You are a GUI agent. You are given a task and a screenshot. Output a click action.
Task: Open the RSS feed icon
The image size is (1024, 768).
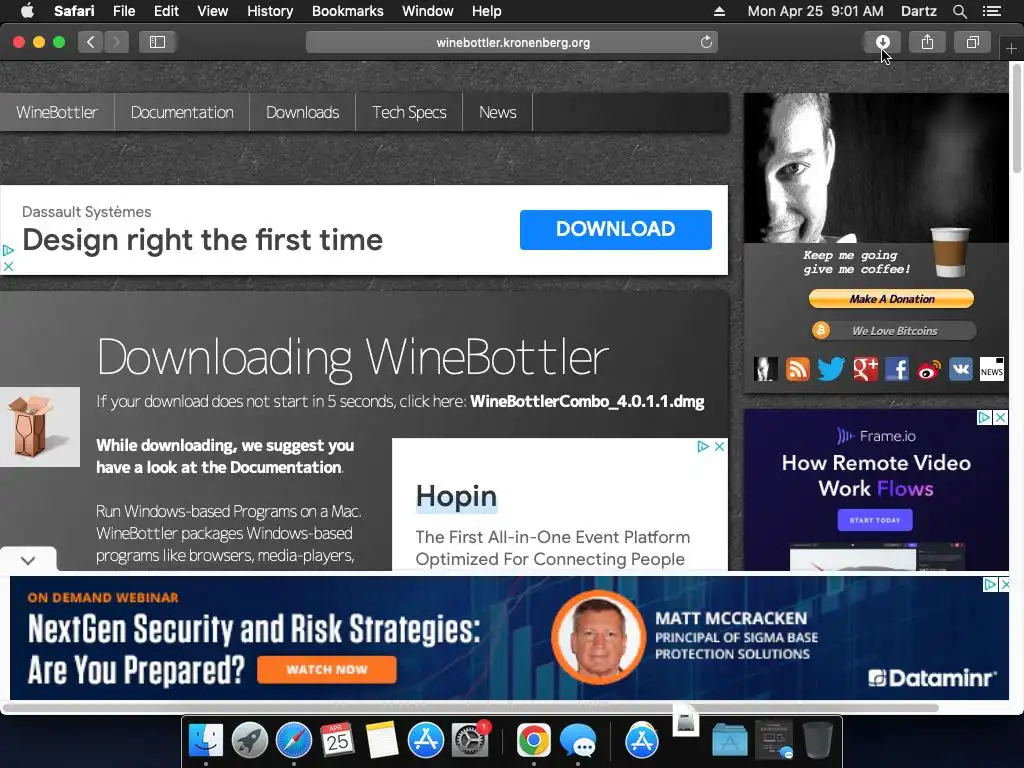click(797, 370)
